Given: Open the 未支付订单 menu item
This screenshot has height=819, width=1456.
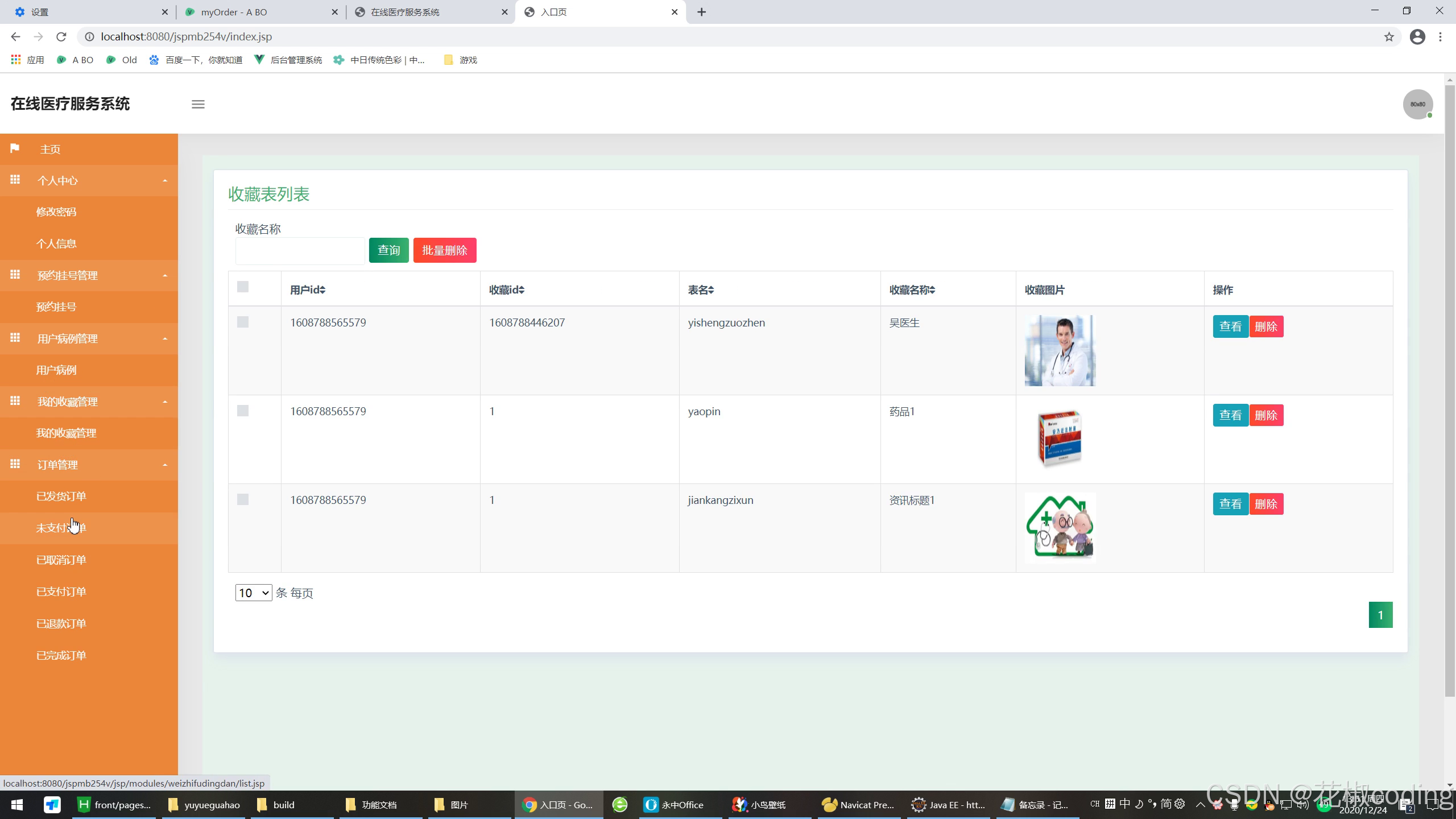Looking at the screenshot, I should point(61,528).
